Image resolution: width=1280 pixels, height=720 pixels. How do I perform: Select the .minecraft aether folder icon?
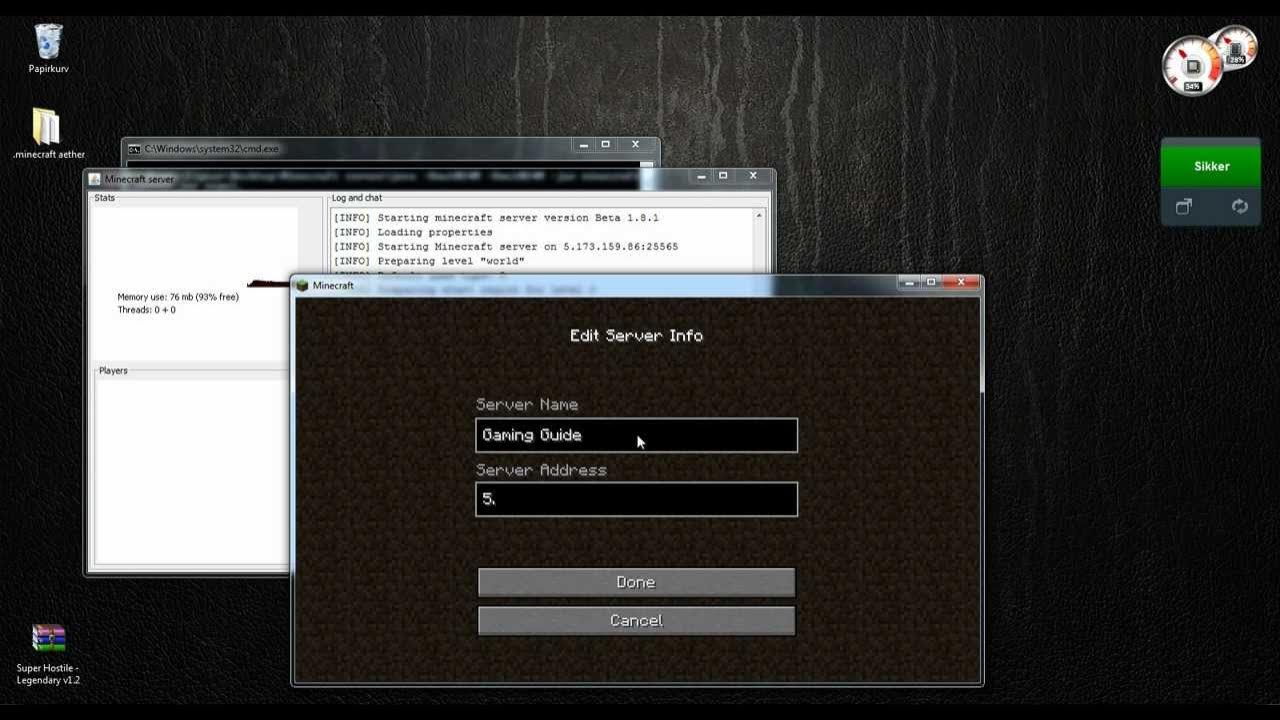[x=48, y=134]
